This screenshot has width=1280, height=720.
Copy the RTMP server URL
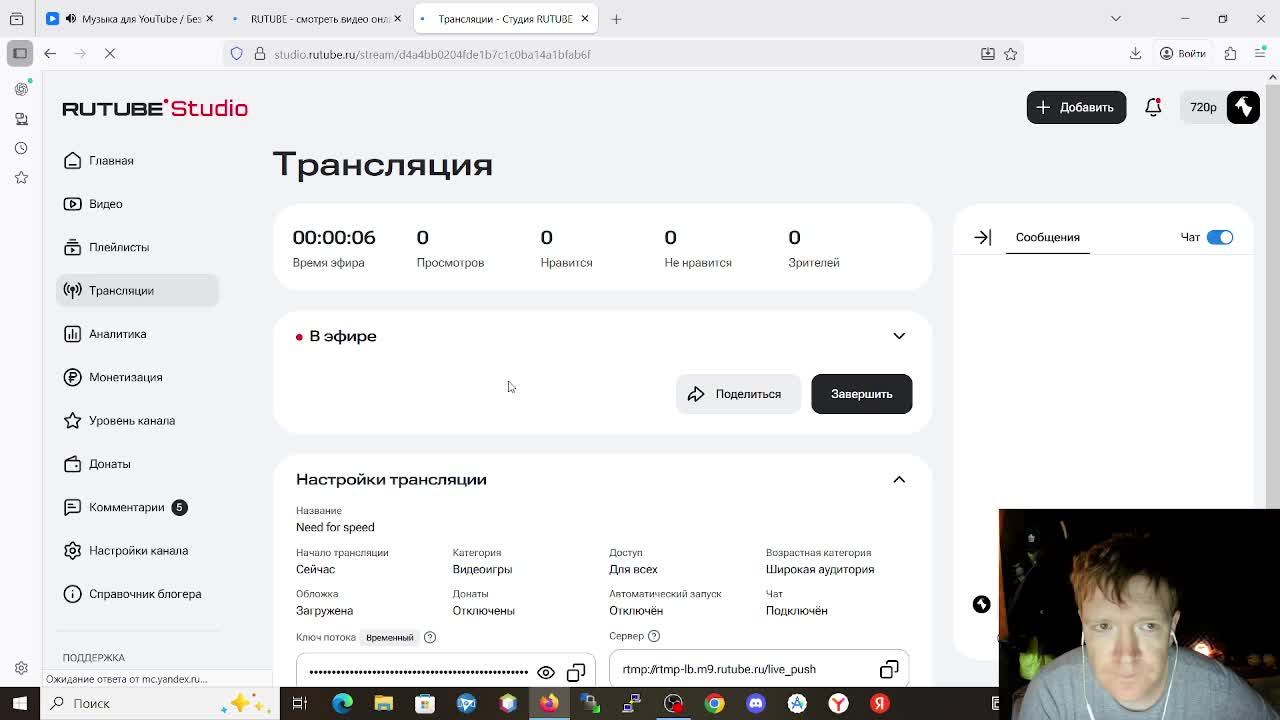tap(889, 669)
